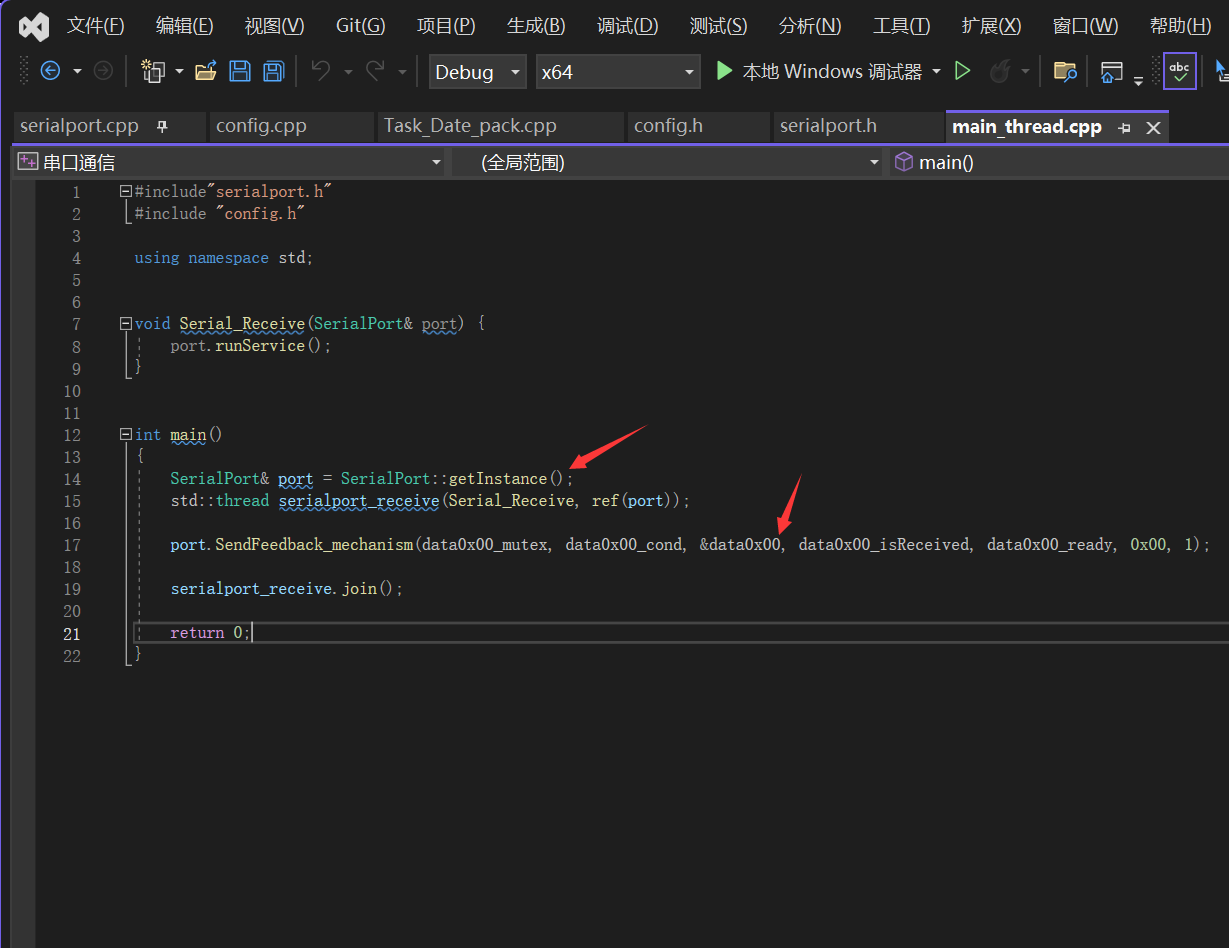Expand the New Project dropdown arrow

pyautogui.click(x=179, y=71)
